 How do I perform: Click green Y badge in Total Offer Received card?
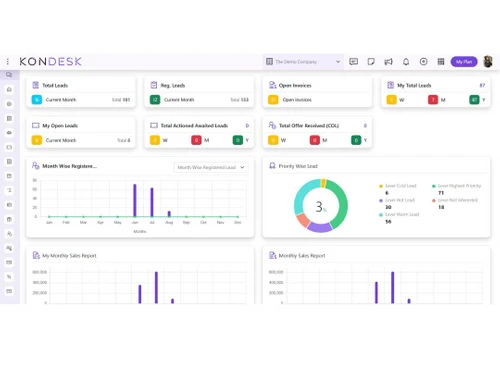click(356, 140)
